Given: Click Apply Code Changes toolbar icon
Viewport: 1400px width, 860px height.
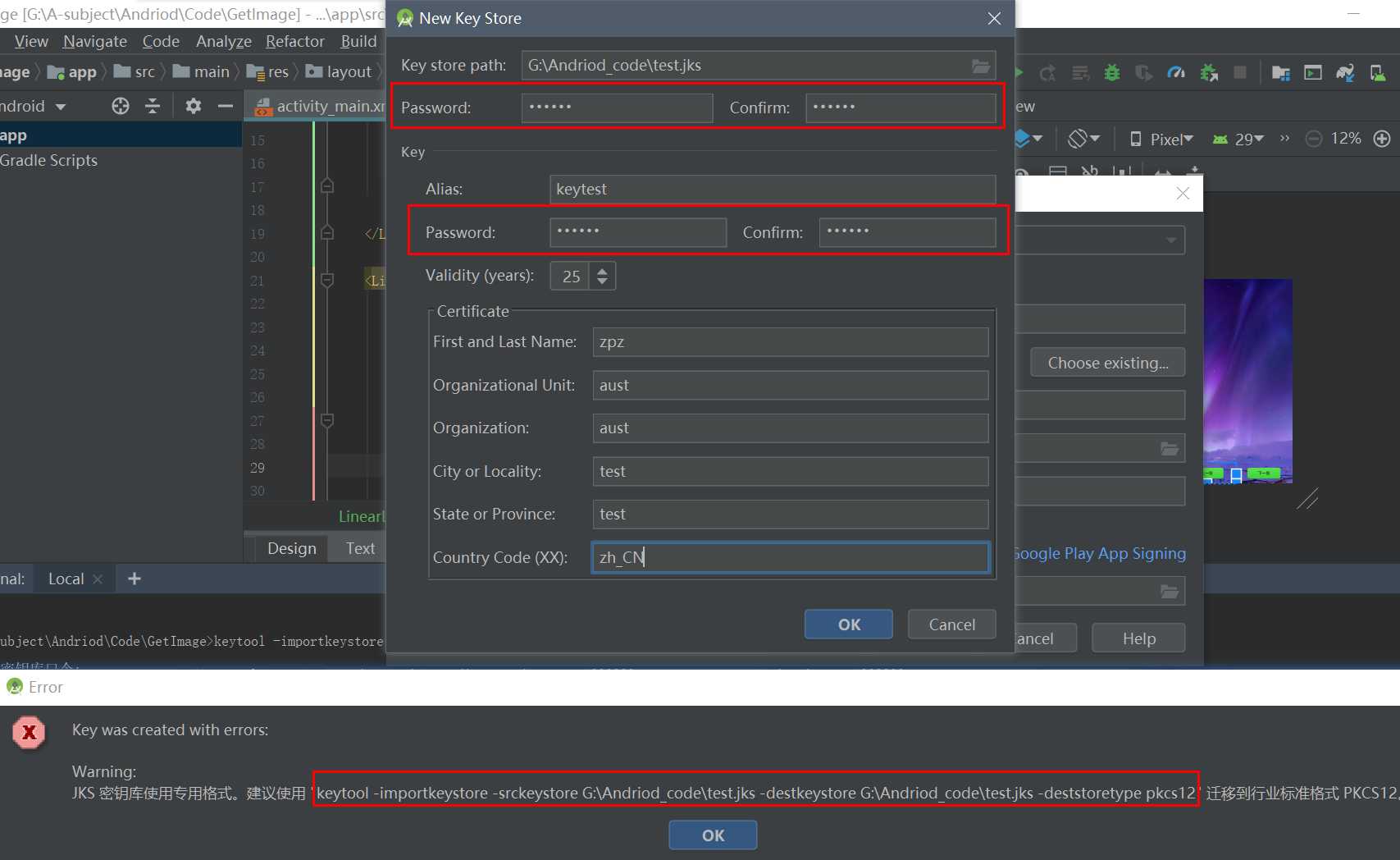Looking at the screenshot, I should tap(1081, 73).
